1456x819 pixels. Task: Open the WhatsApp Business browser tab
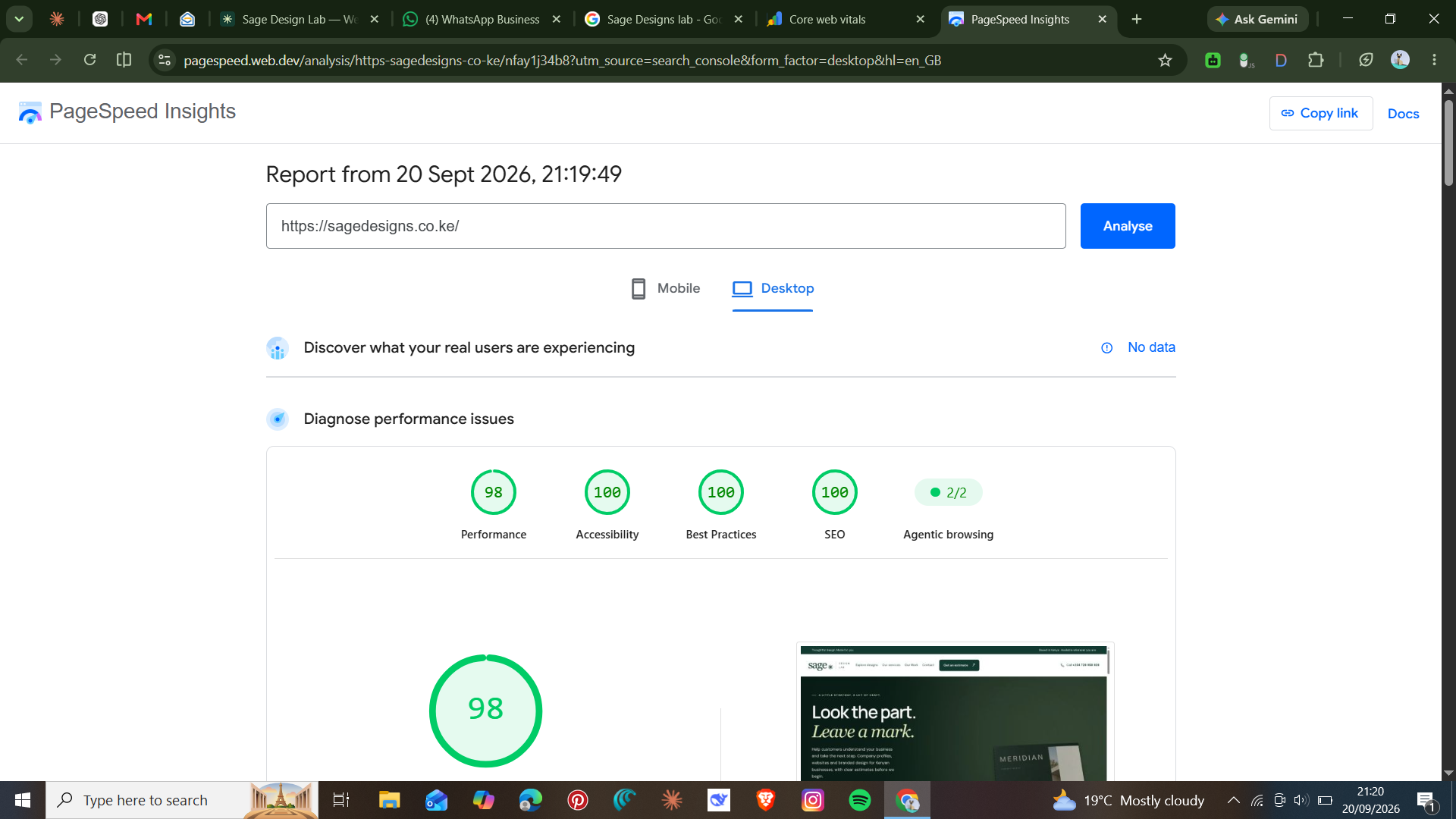[482, 19]
